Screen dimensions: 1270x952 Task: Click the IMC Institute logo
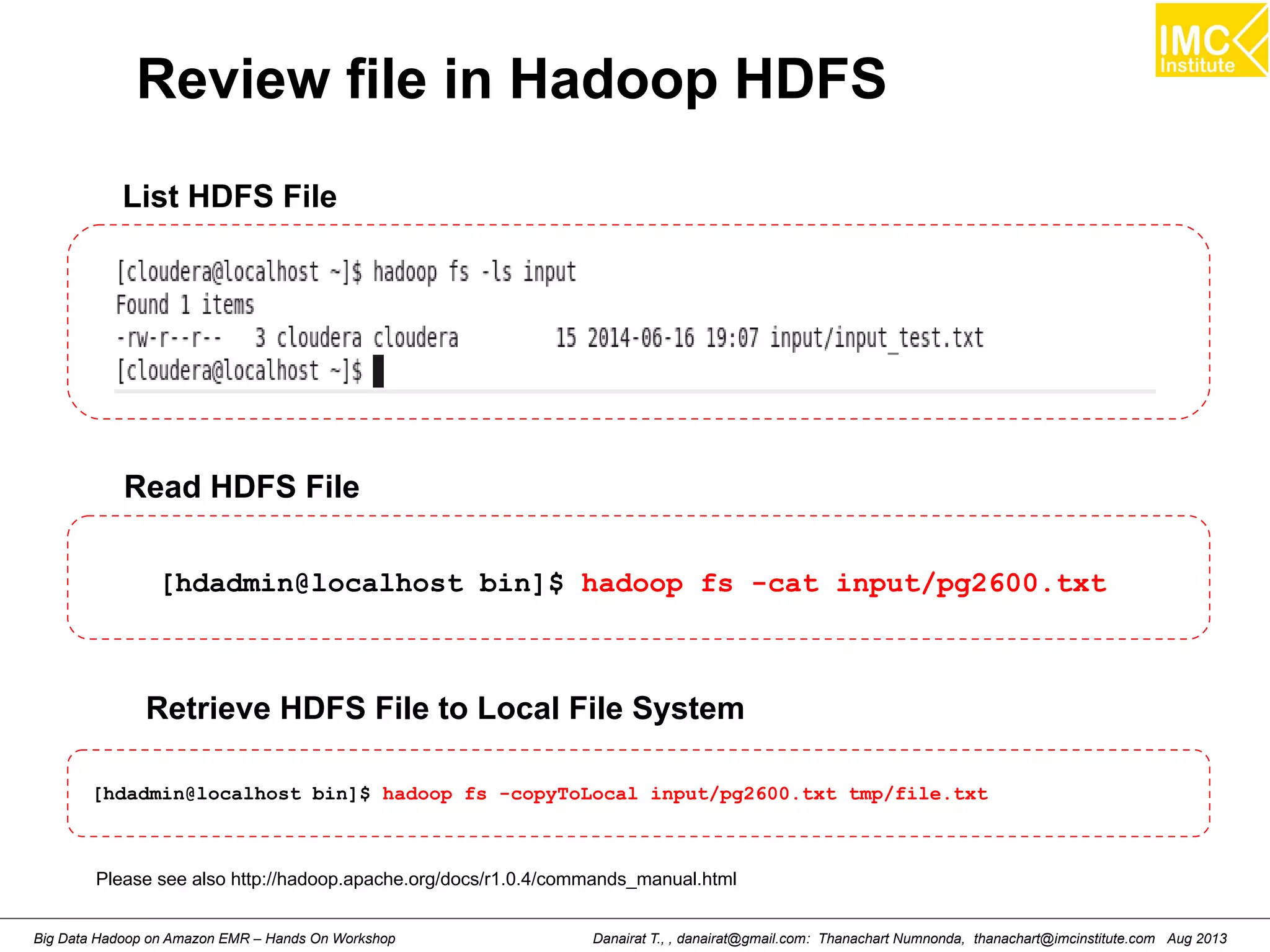[1211, 40]
